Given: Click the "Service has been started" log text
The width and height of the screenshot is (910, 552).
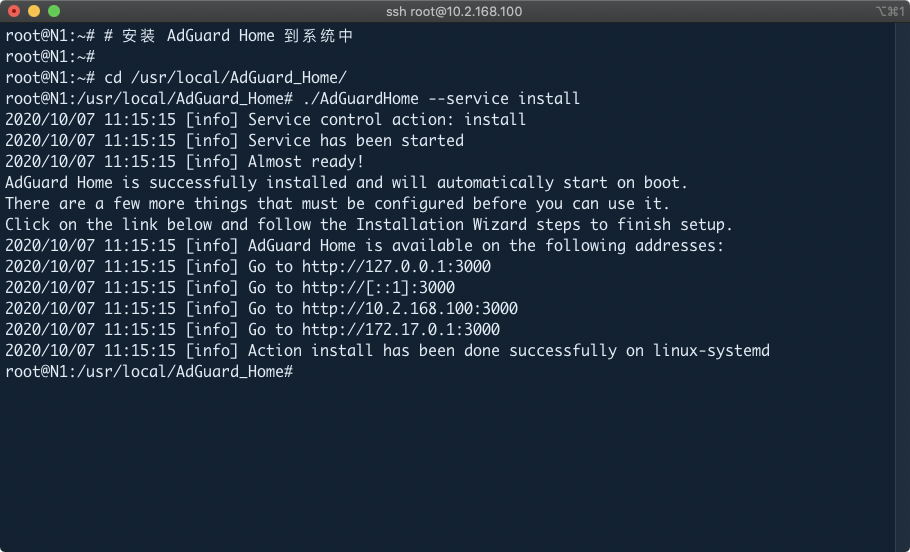Looking at the screenshot, I should tap(356, 141).
